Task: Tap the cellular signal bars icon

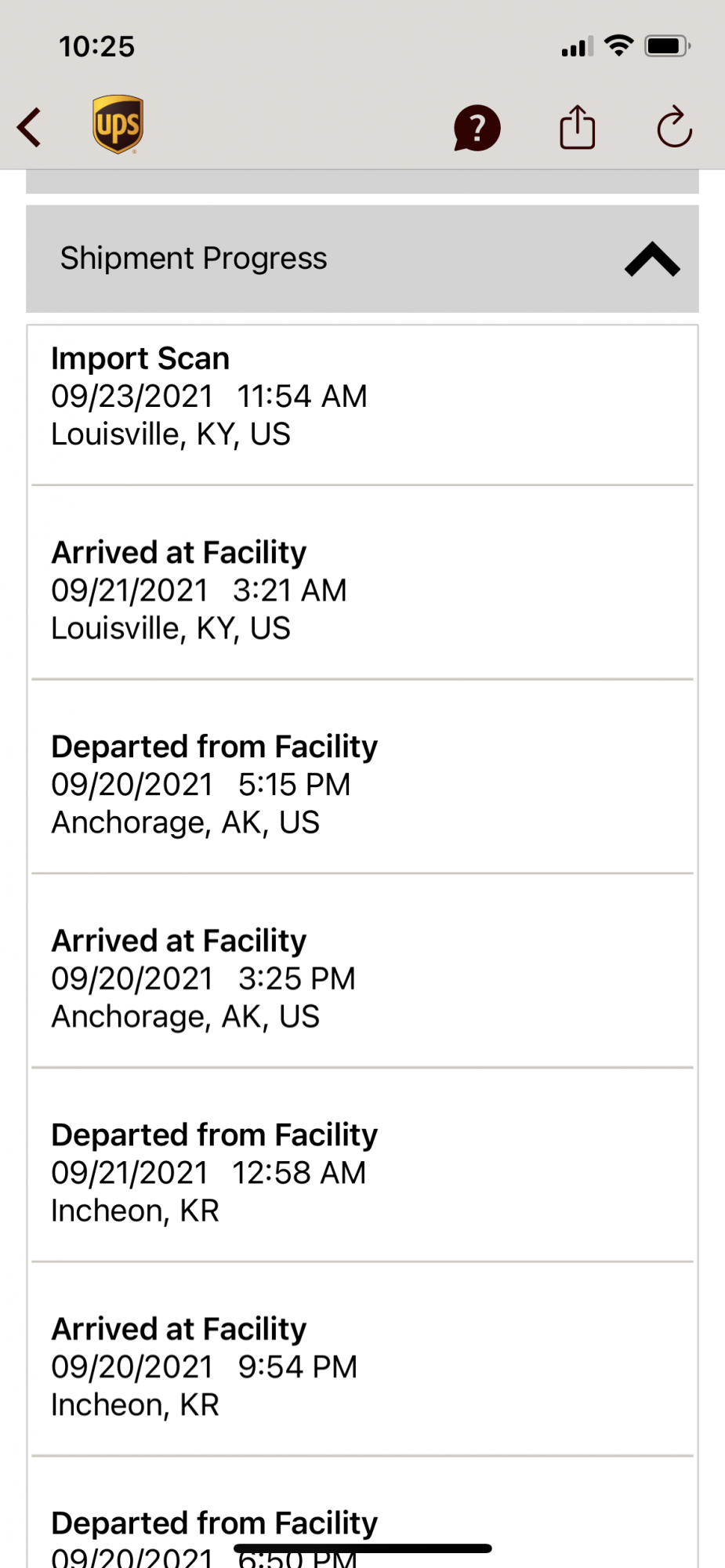Action: [x=577, y=47]
